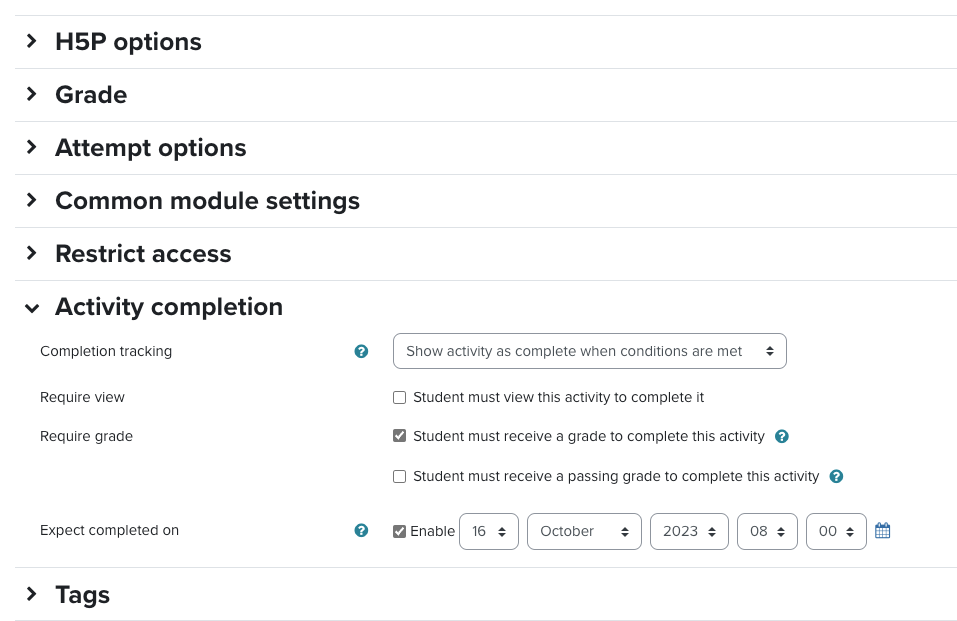Open the Completion tracking dropdown
The image size is (957, 621).
[x=590, y=351]
